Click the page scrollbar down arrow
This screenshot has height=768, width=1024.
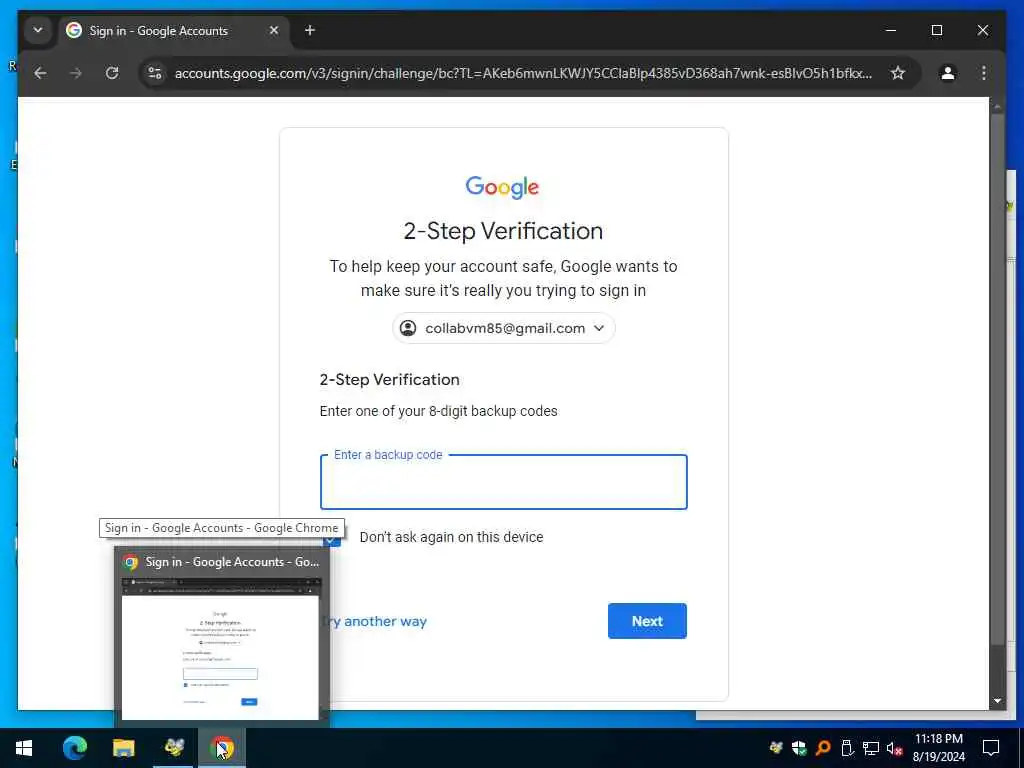pyautogui.click(x=997, y=701)
